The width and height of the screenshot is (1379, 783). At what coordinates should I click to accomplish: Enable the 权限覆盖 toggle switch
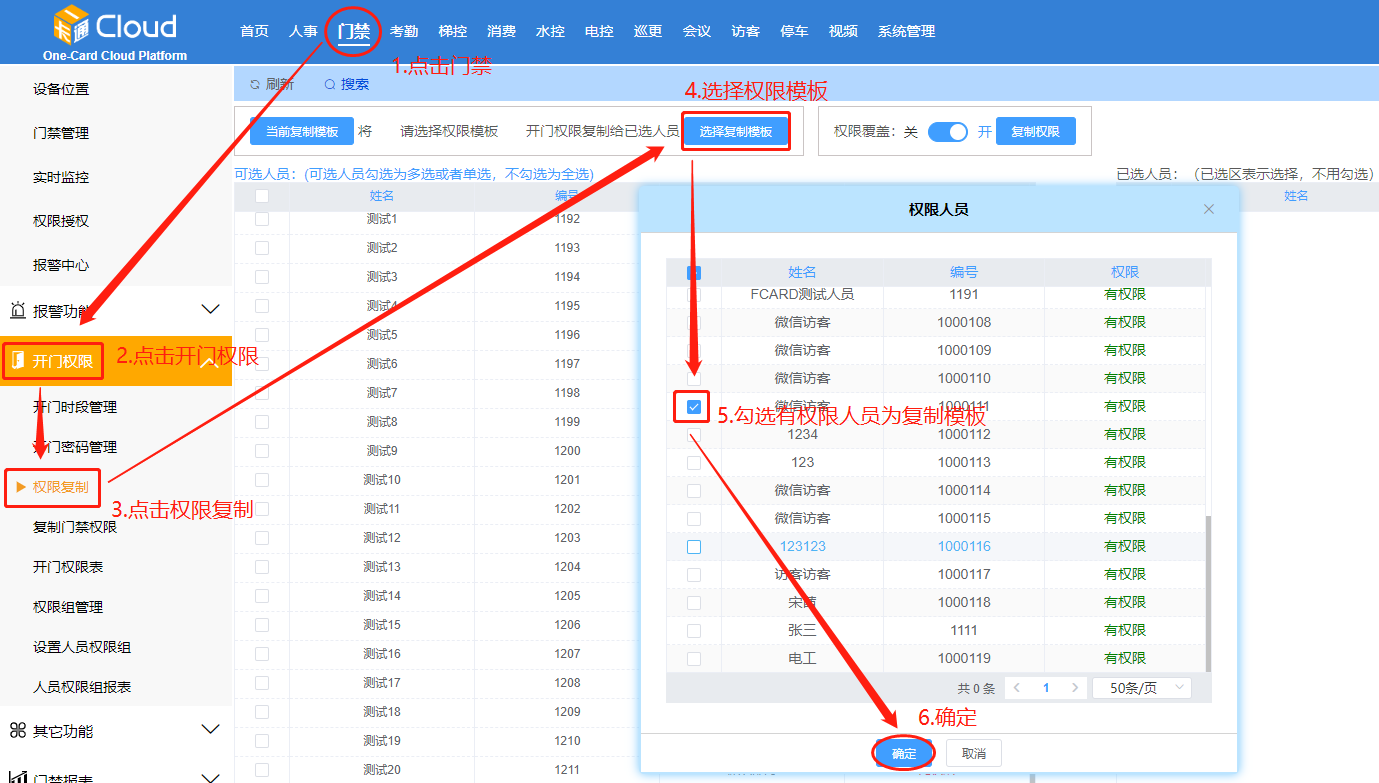(947, 131)
